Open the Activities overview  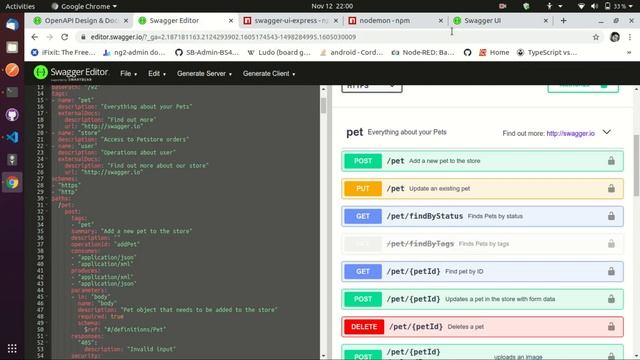pos(20,6)
